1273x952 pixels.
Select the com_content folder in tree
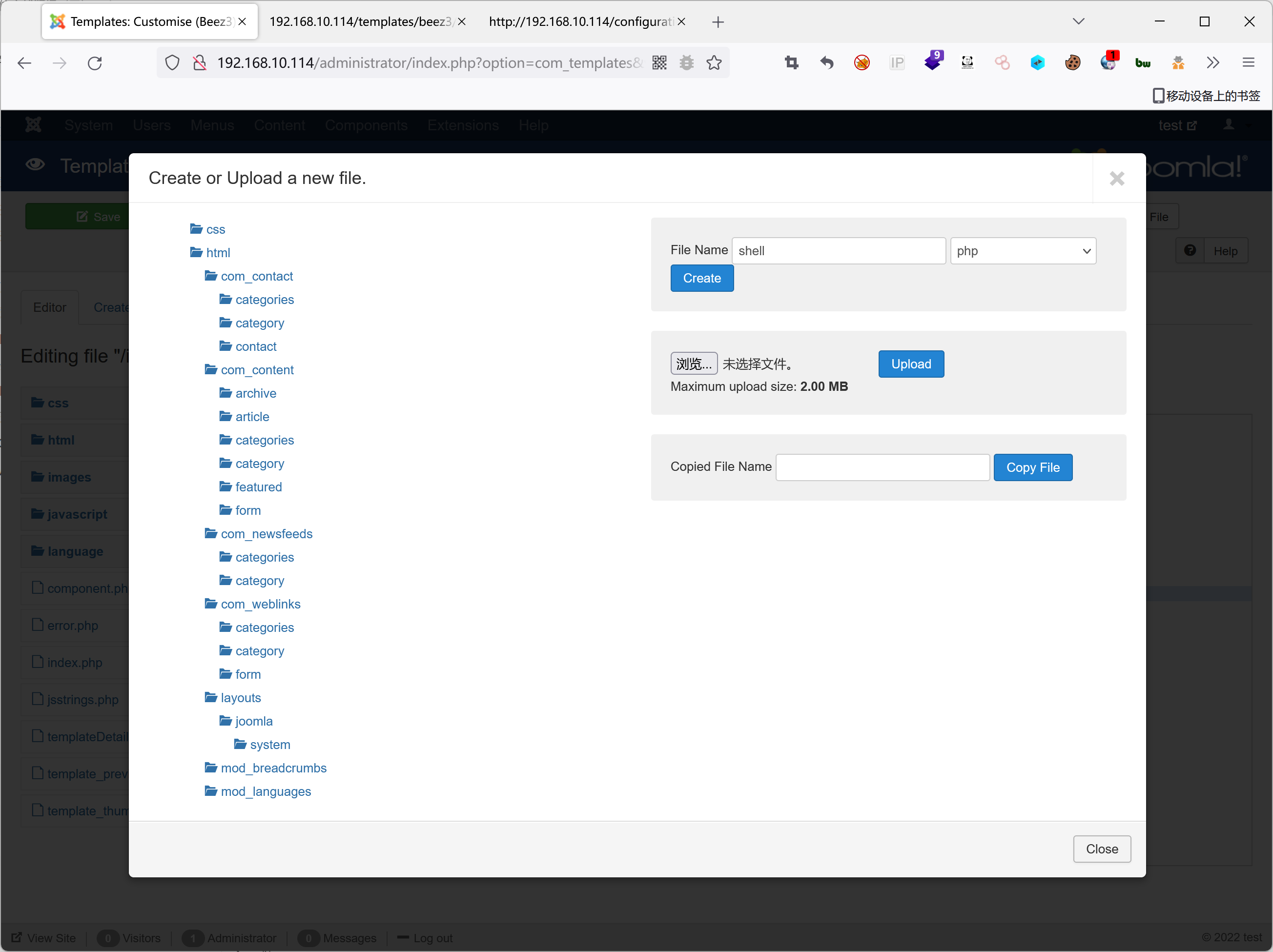pyautogui.click(x=257, y=370)
